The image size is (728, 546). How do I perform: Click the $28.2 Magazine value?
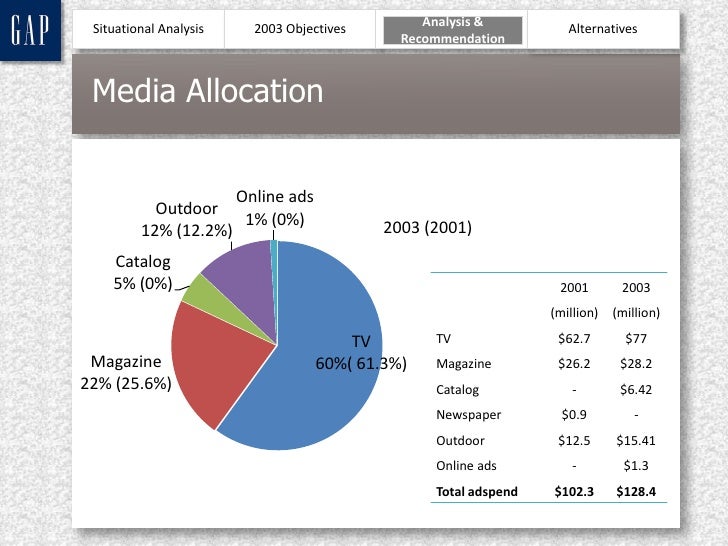[x=636, y=364]
